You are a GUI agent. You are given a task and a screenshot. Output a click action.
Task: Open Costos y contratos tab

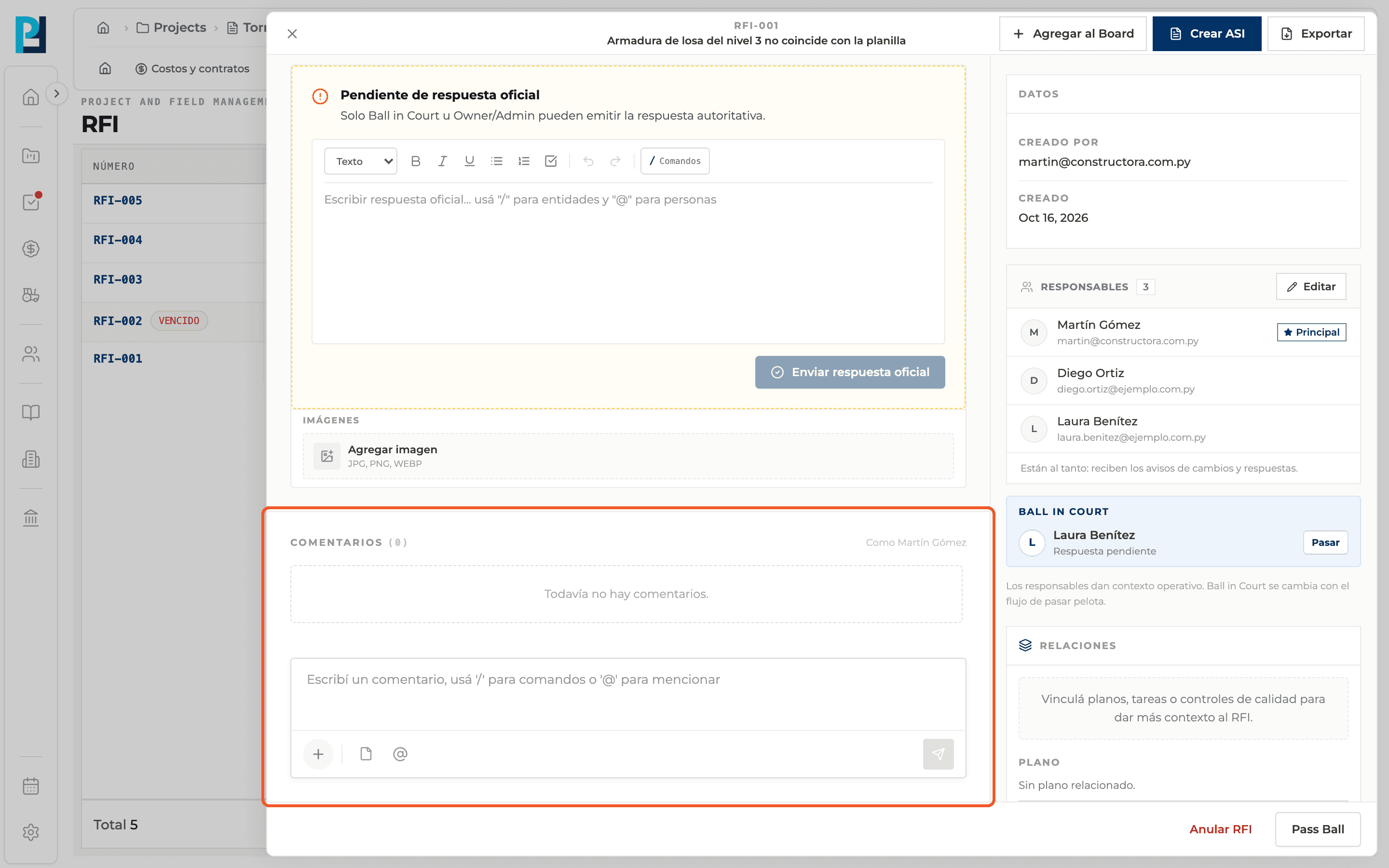tap(192, 69)
